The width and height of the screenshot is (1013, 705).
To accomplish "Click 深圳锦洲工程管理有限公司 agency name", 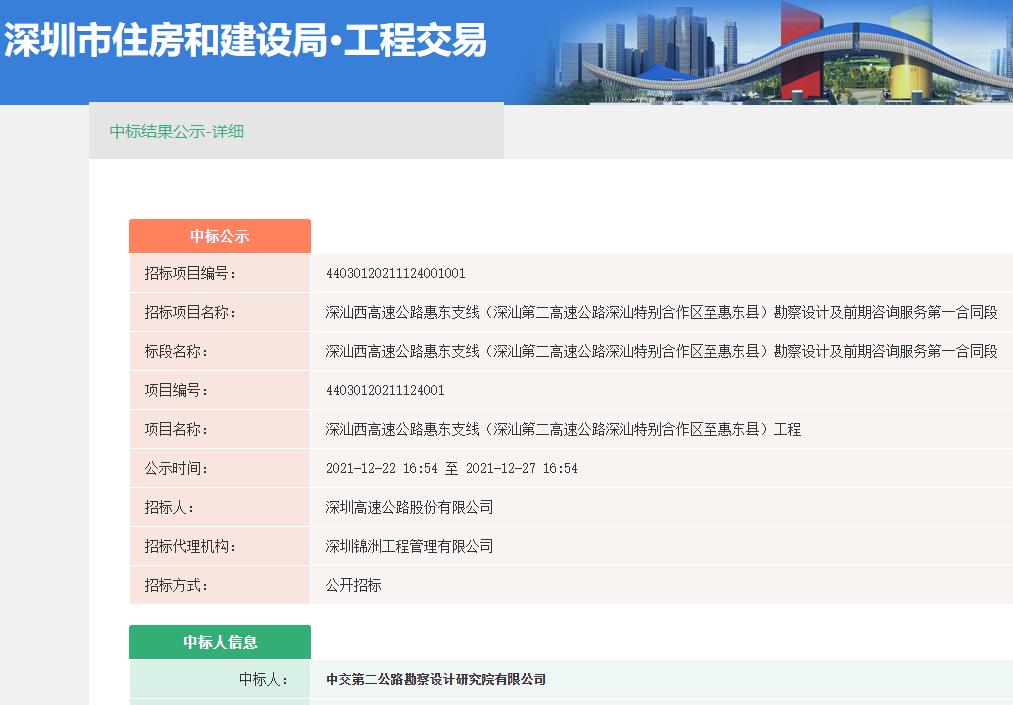I will 409,546.
